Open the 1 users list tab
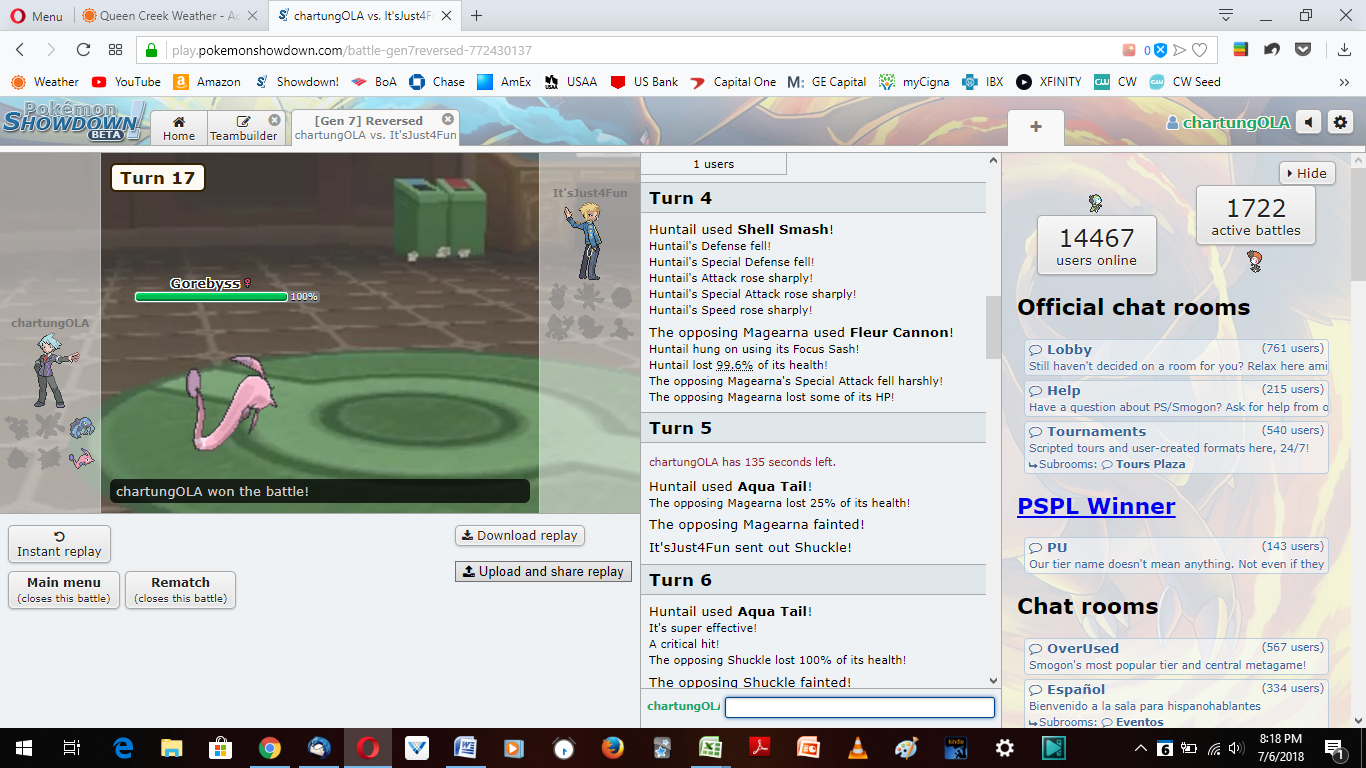1366x768 pixels. coord(714,164)
